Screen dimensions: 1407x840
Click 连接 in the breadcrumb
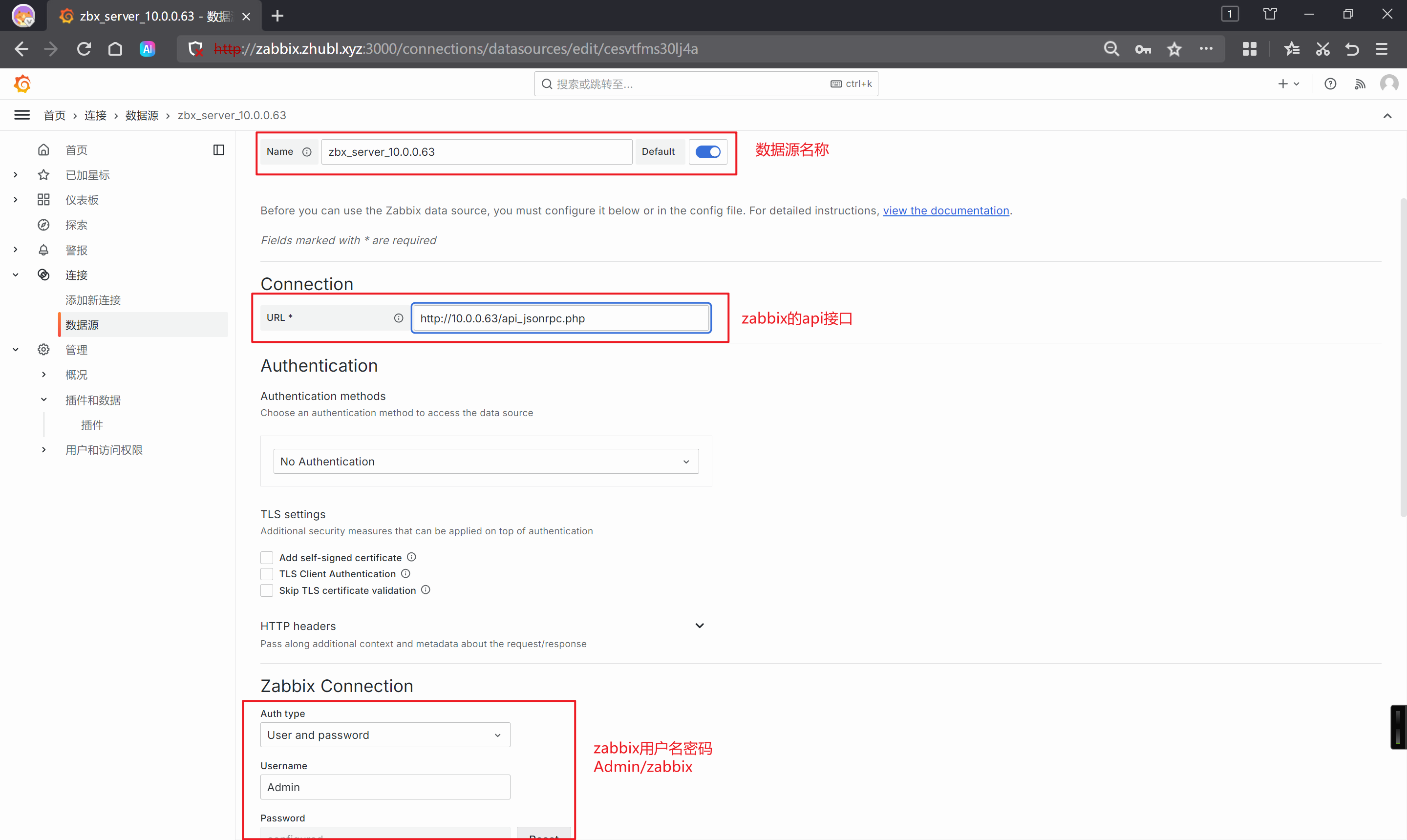pos(95,115)
